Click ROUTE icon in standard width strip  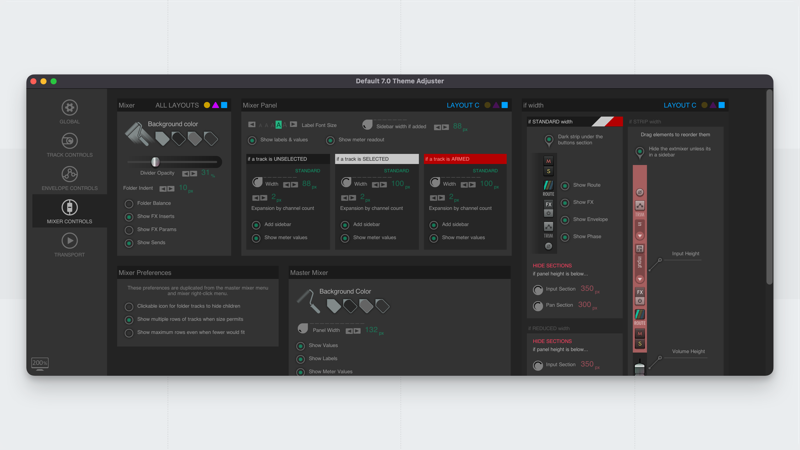(548, 188)
